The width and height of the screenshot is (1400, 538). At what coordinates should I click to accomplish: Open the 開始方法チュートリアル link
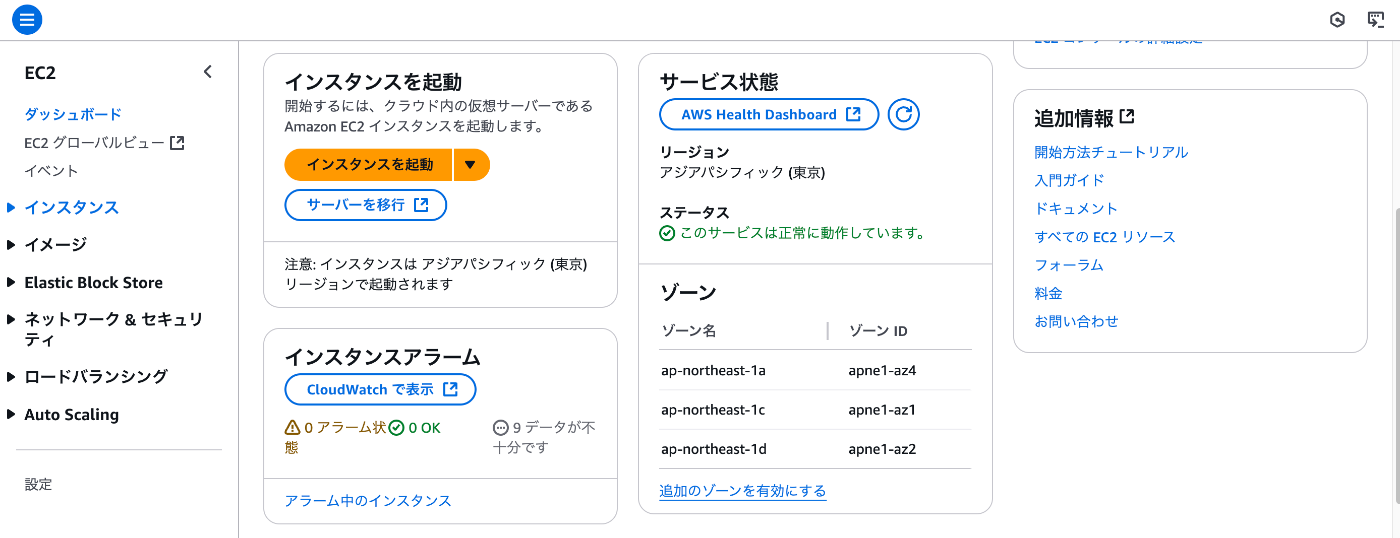click(1111, 152)
